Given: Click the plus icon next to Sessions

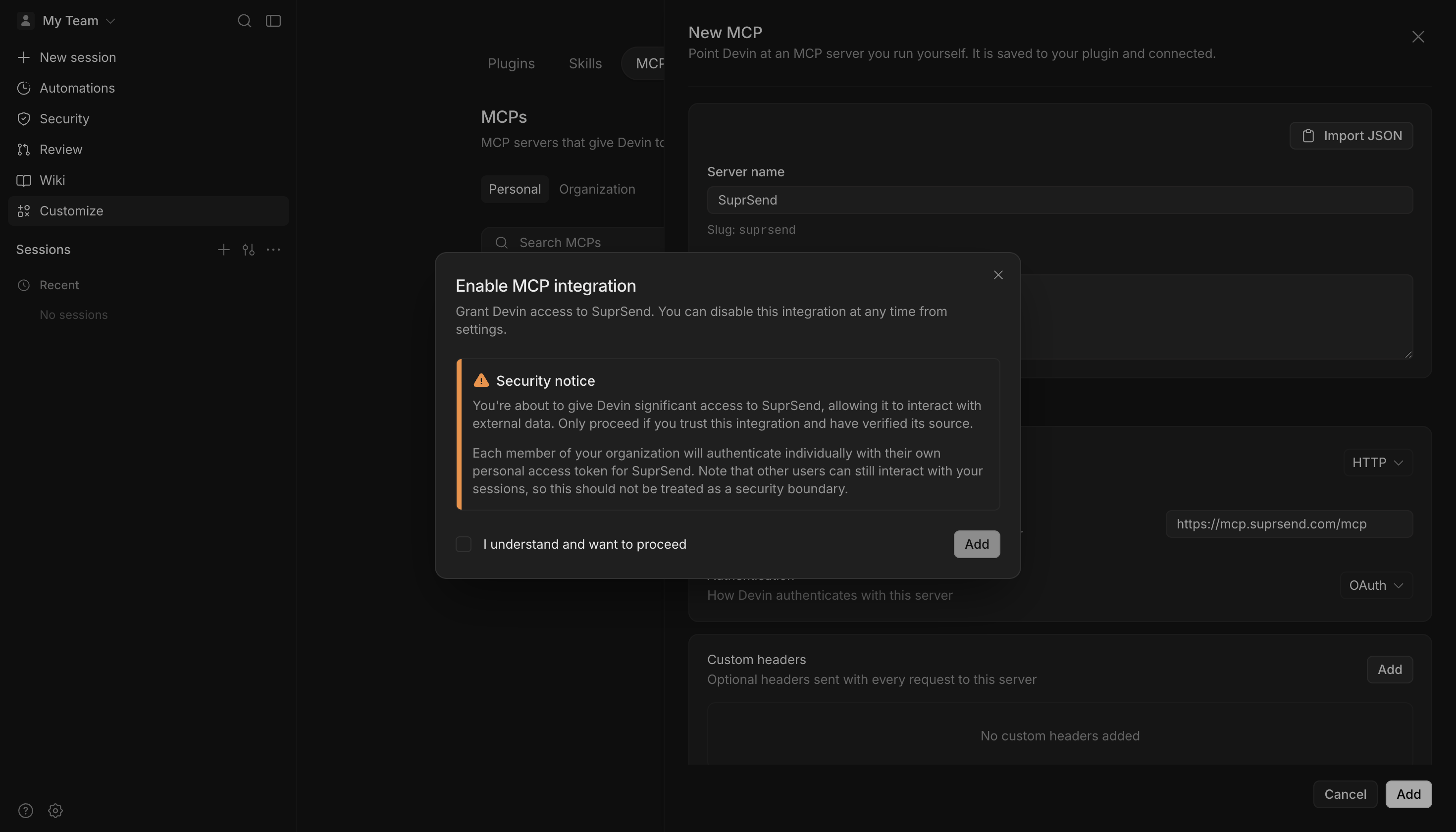Looking at the screenshot, I should pos(223,250).
